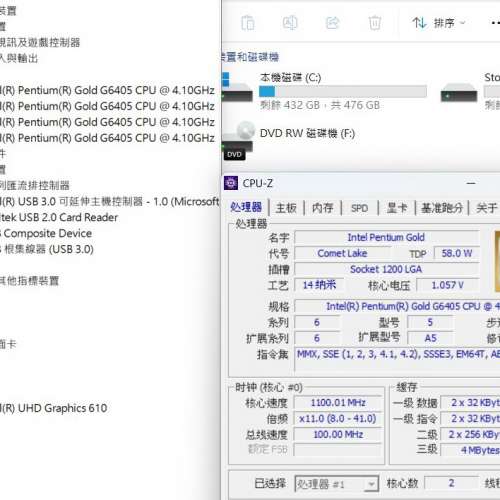Switch to the 处理器 tab in CPU-Z

246,207
